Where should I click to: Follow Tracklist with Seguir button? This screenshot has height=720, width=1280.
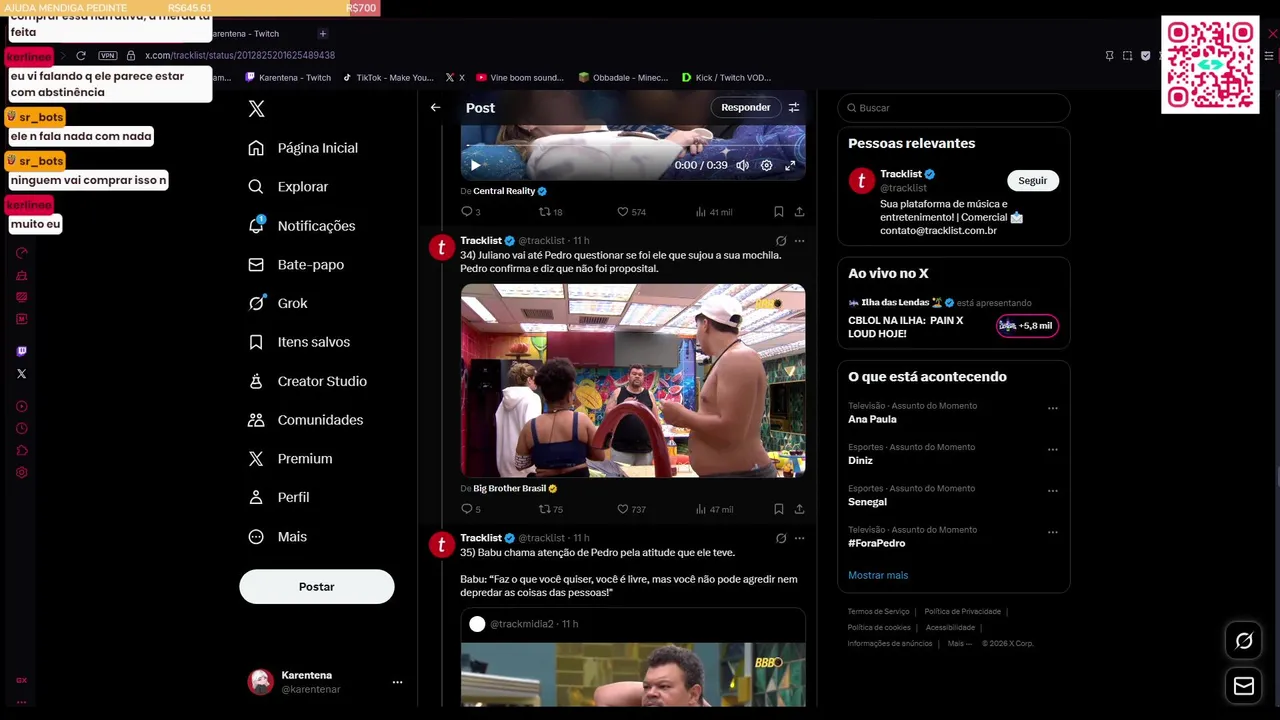pyautogui.click(x=1033, y=181)
